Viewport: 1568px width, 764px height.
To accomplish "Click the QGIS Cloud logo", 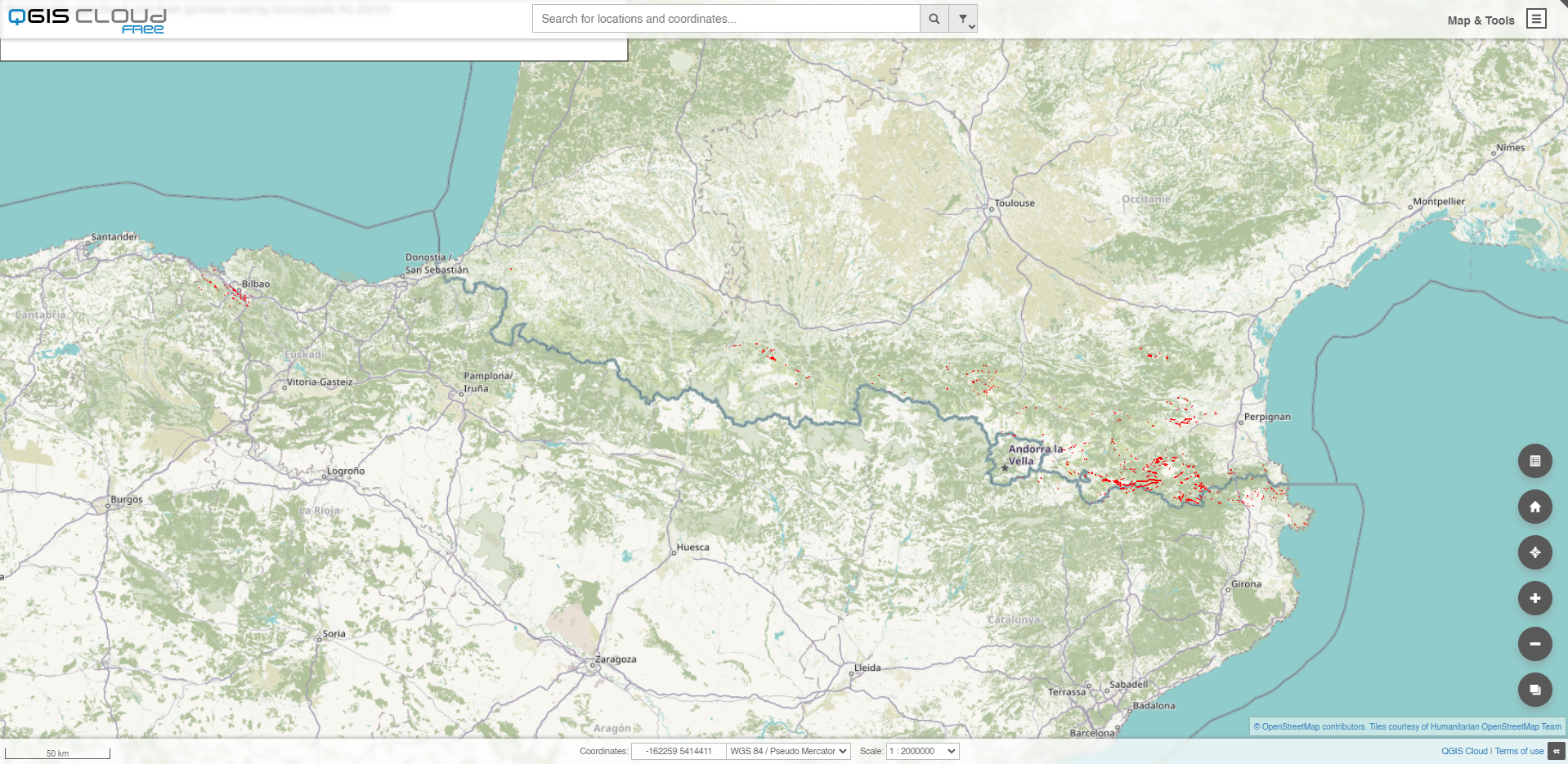I will tap(87, 20).
